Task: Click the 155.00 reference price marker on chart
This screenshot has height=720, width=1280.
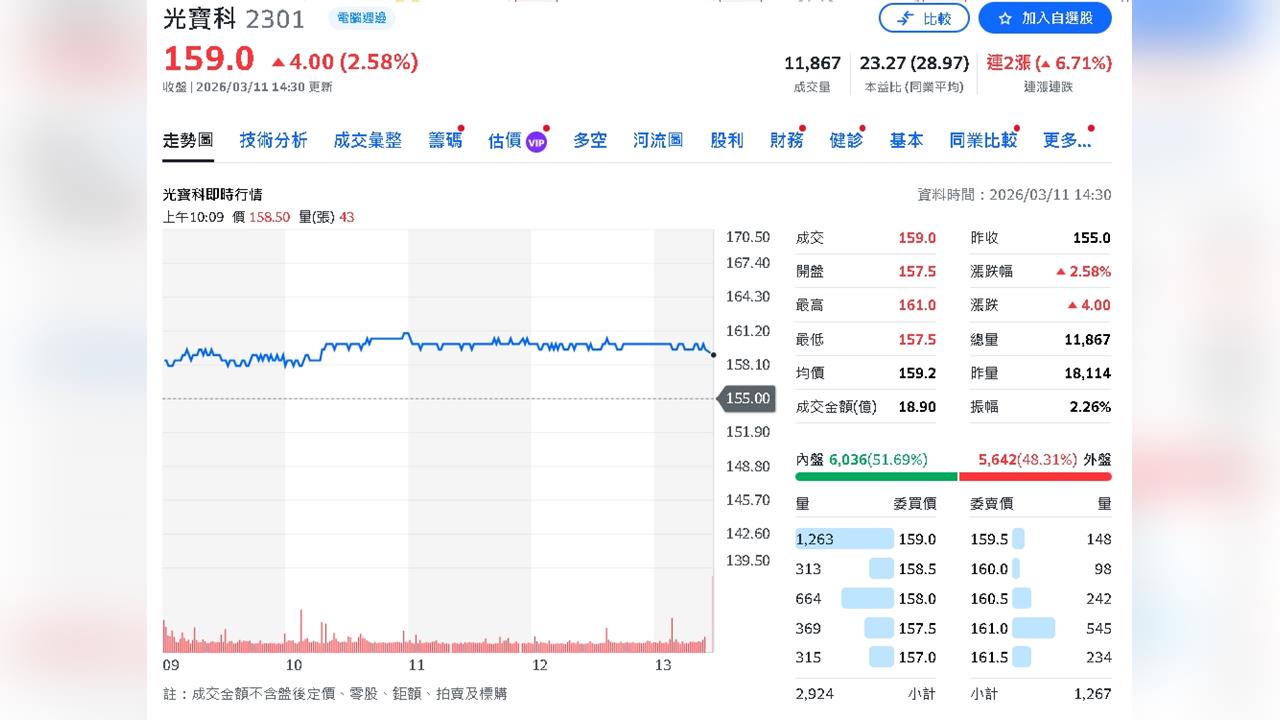Action: click(747, 398)
